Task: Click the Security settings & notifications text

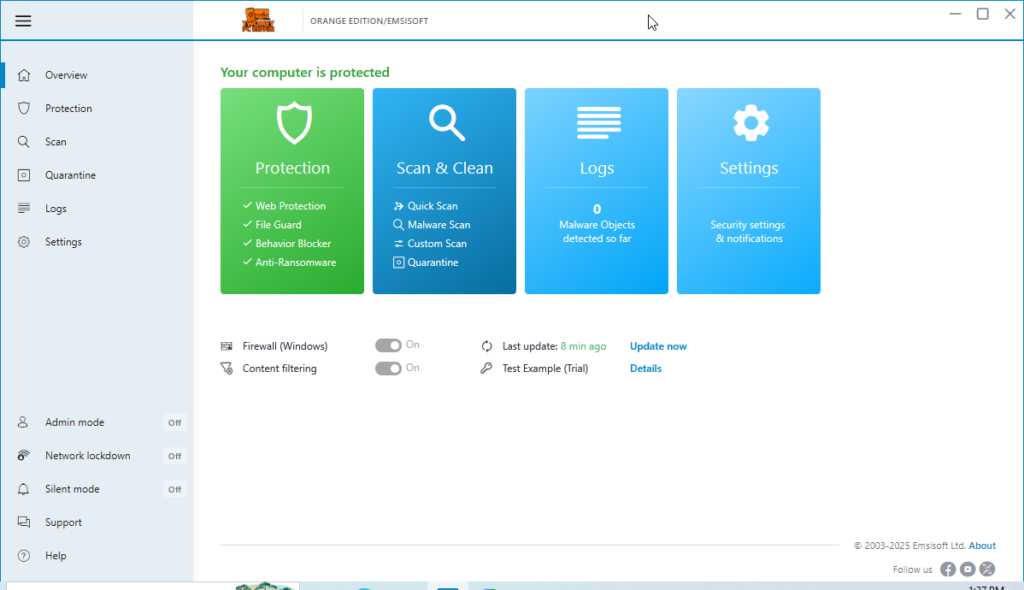Action: click(748, 232)
